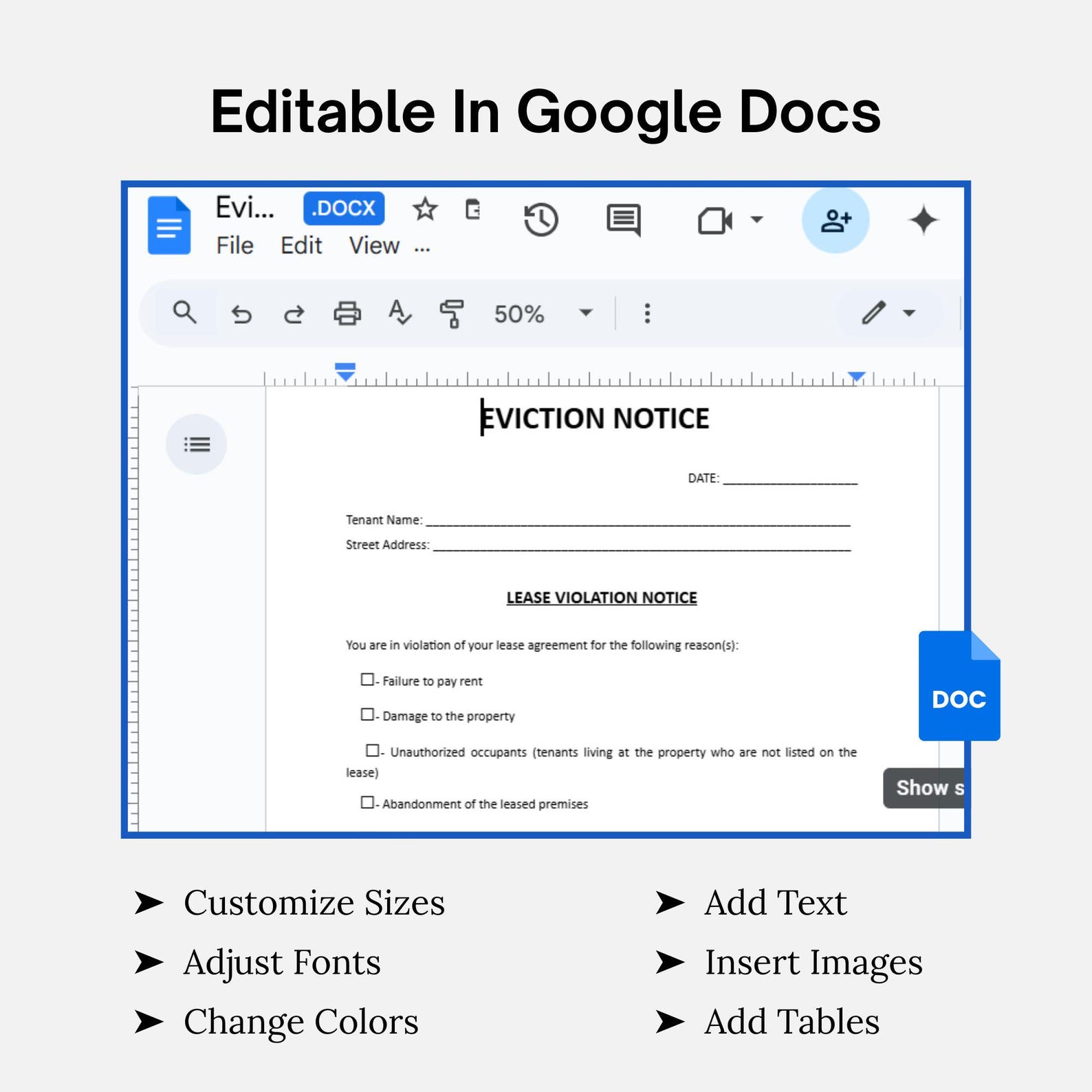
Task: Click the truncated document title Evi...
Action: pyautogui.click(x=245, y=208)
